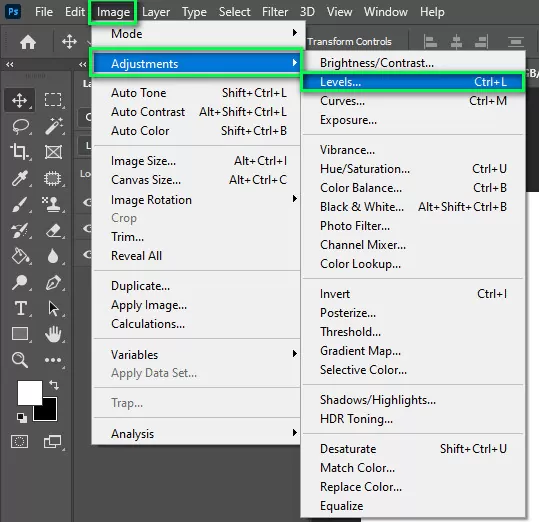Image resolution: width=539 pixels, height=522 pixels.
Task: Open the Filter menu
Action: pos(275,12)
